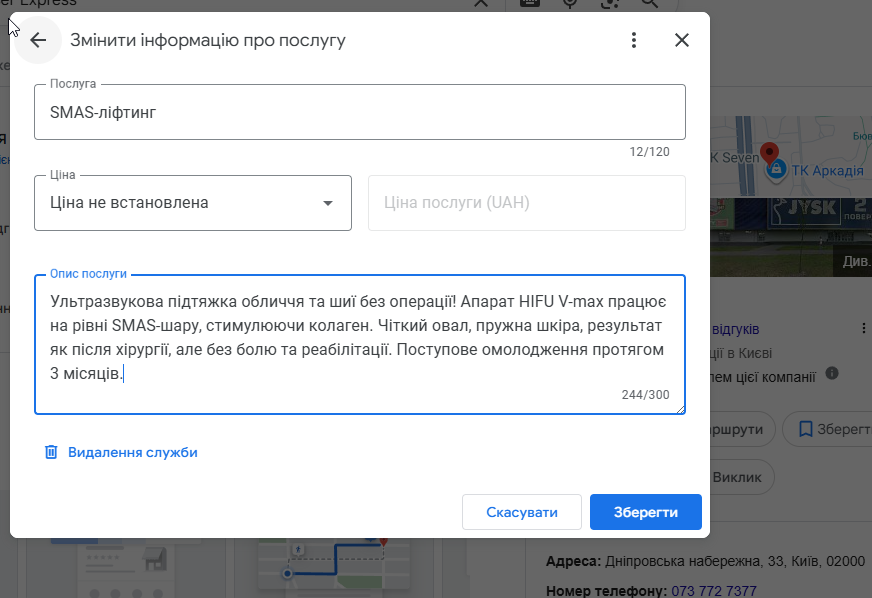Select the Зберегти bookmark button in background
The height and width of the screenshot is (598, 872).
click(x=829, y=429)
